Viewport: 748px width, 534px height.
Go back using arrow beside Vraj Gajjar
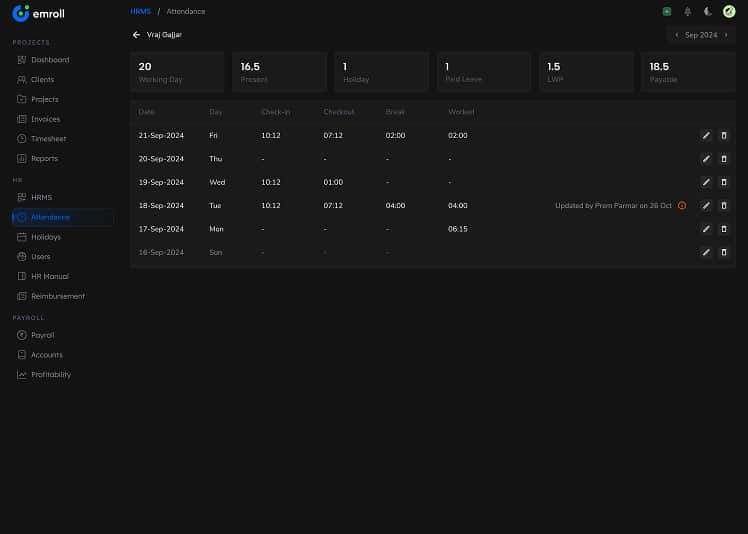tap(136, 35)
